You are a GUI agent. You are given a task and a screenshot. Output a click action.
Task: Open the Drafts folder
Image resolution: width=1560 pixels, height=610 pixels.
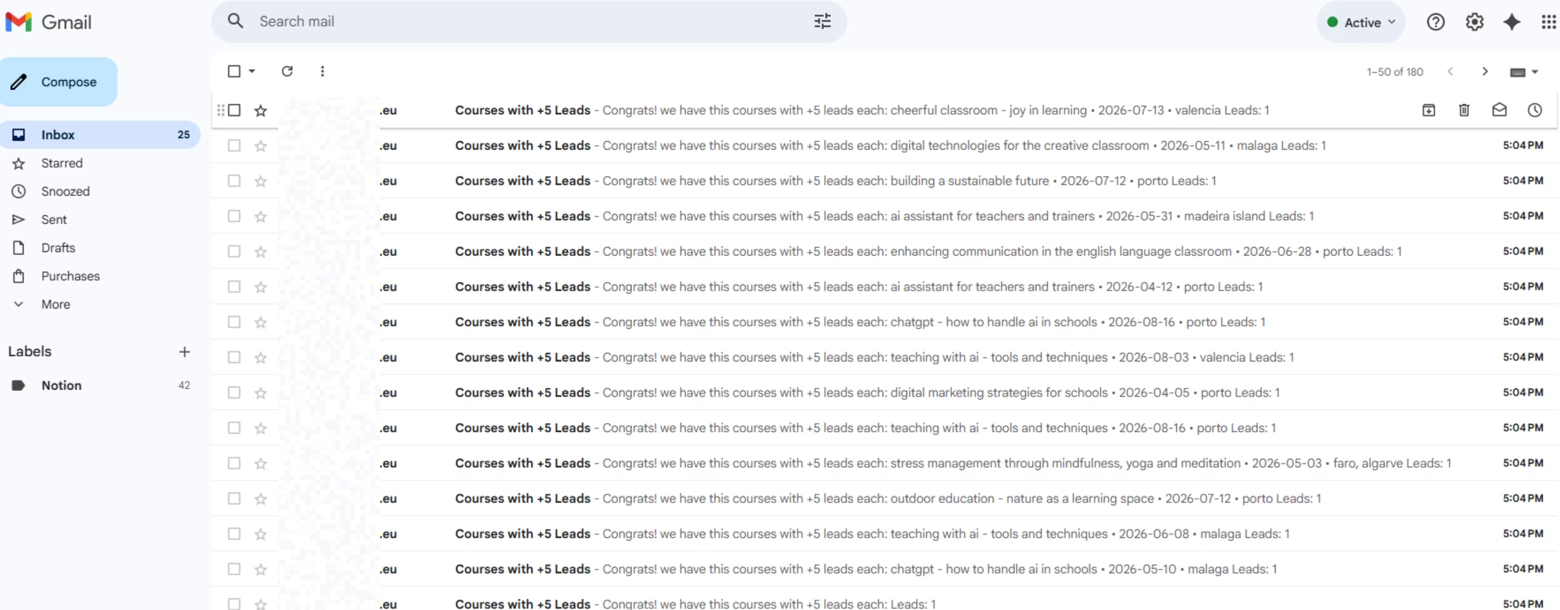tap(58, 248)
